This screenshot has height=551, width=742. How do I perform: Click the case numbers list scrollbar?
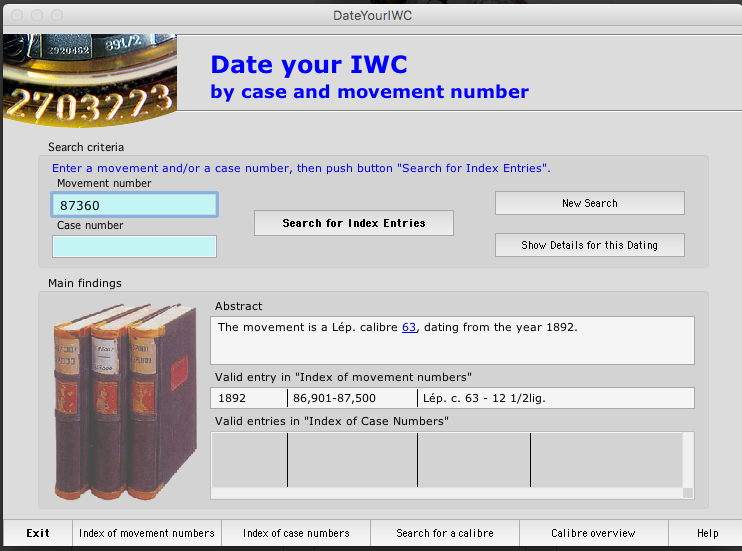click(x=687, y=465)
